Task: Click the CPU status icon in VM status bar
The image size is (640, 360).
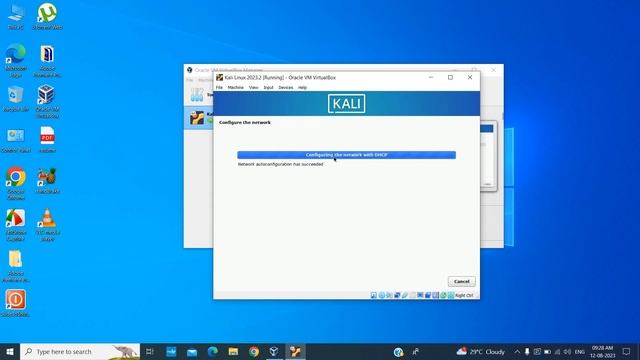Action: click(x=436, y=295)
